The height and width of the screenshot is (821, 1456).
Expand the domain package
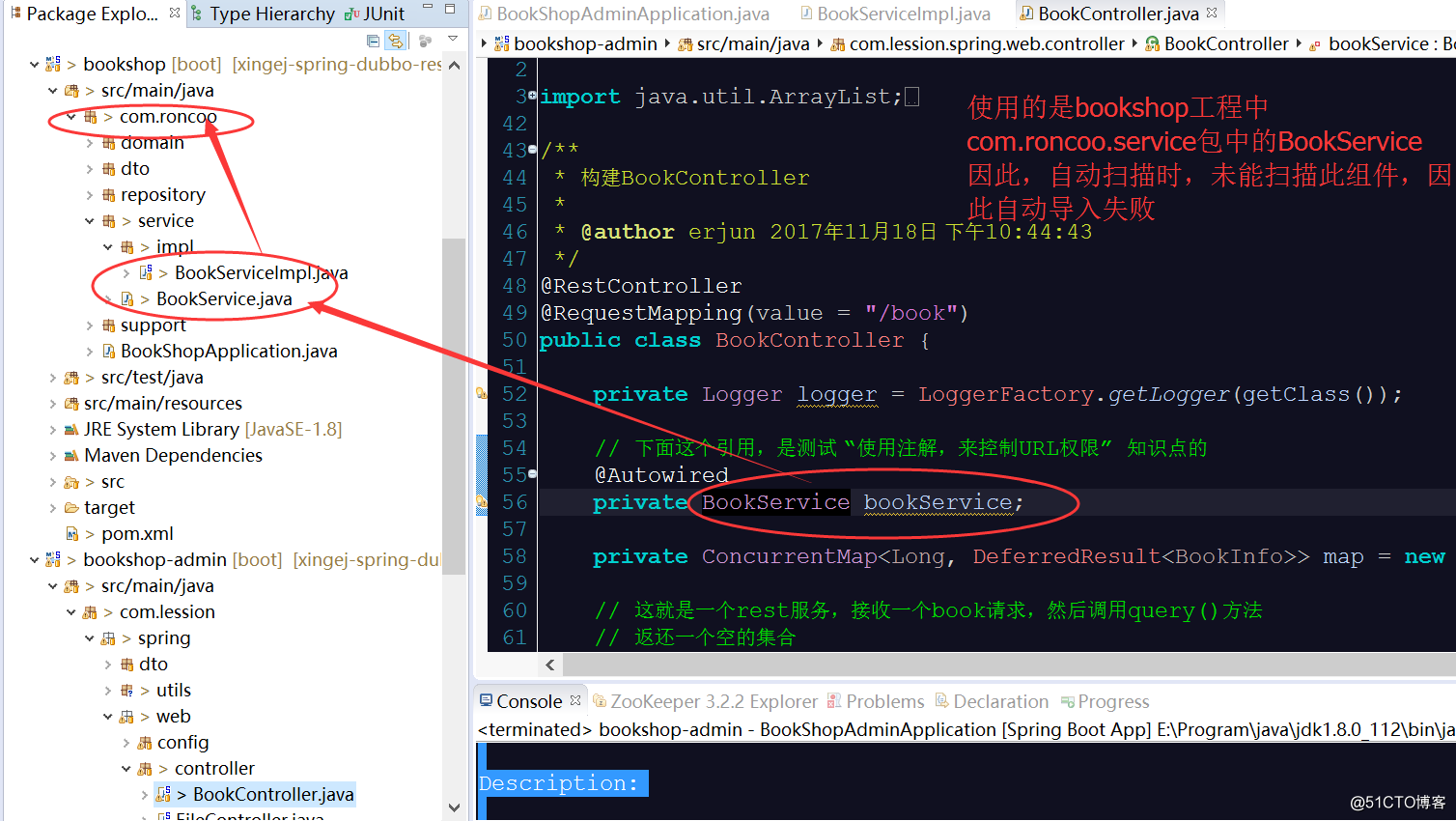pyautogui.click(x=89, y=143)
